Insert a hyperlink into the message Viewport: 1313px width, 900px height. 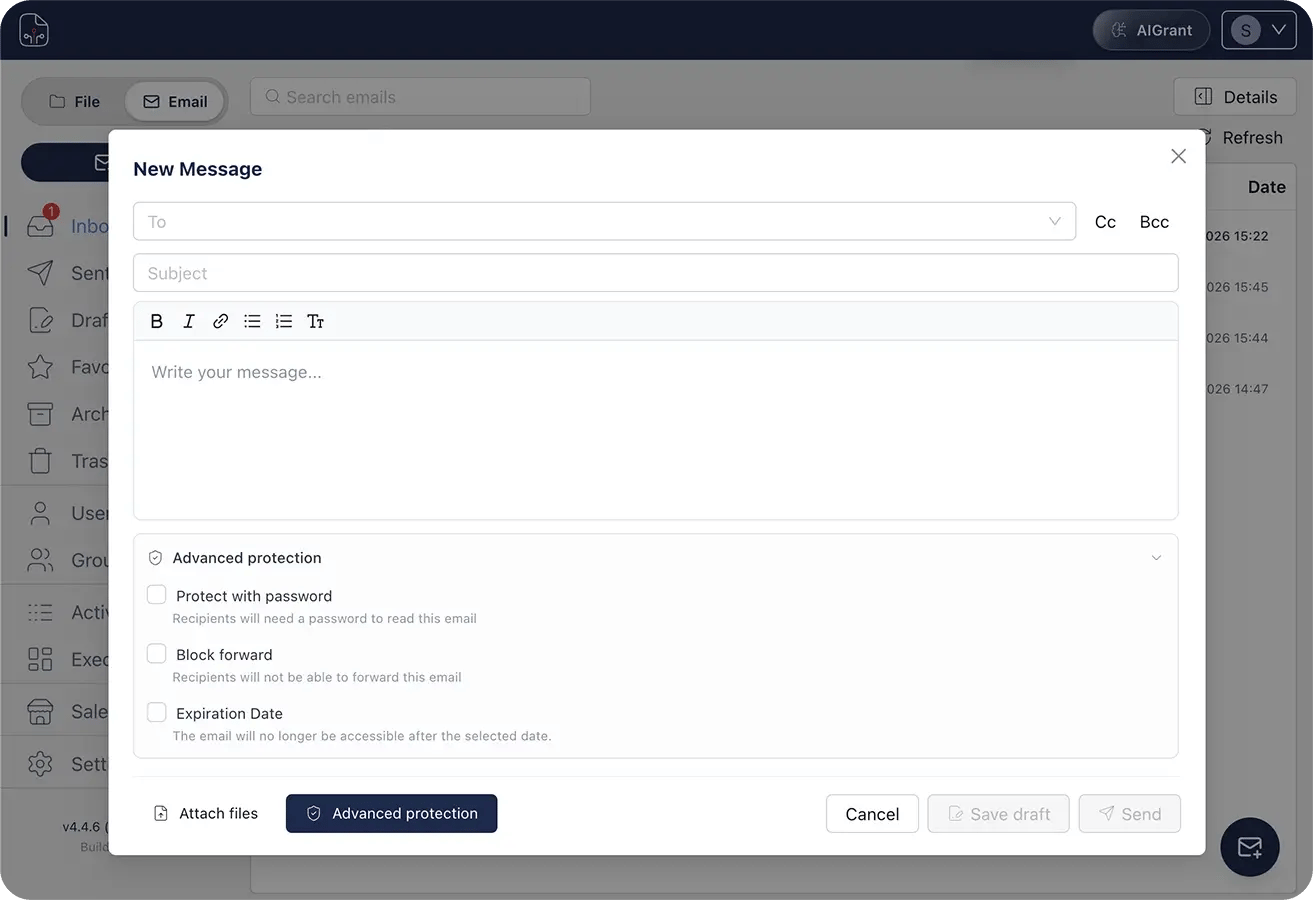click(x=220, y=320)
